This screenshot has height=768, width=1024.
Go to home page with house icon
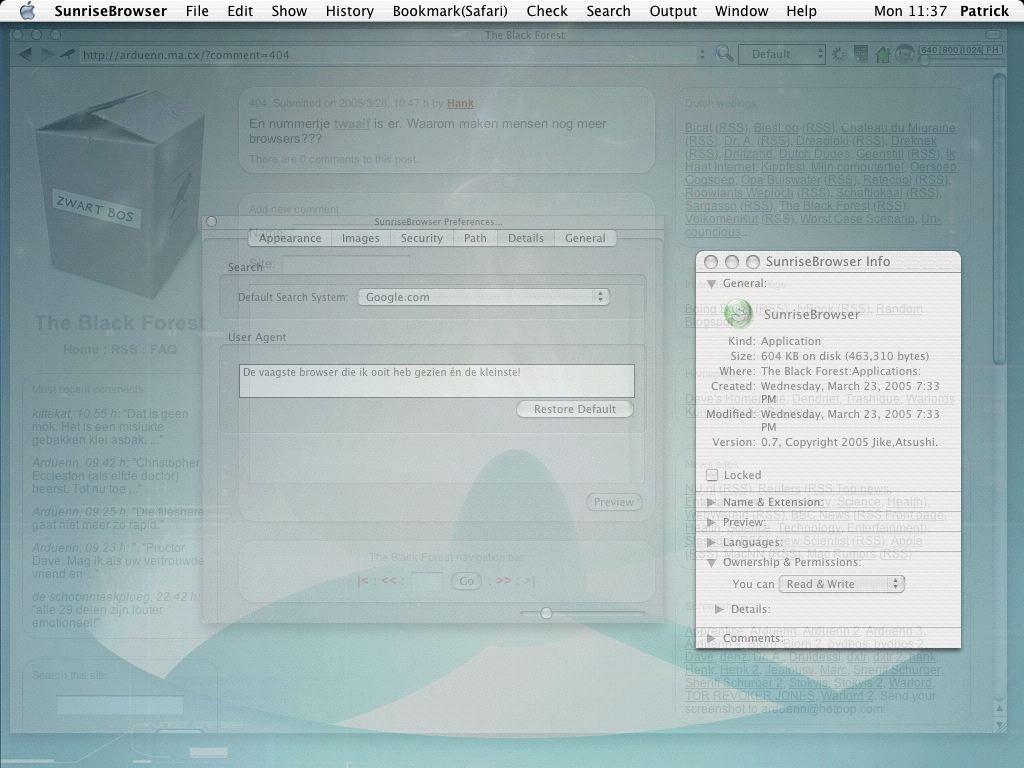(x=883, y=55)
